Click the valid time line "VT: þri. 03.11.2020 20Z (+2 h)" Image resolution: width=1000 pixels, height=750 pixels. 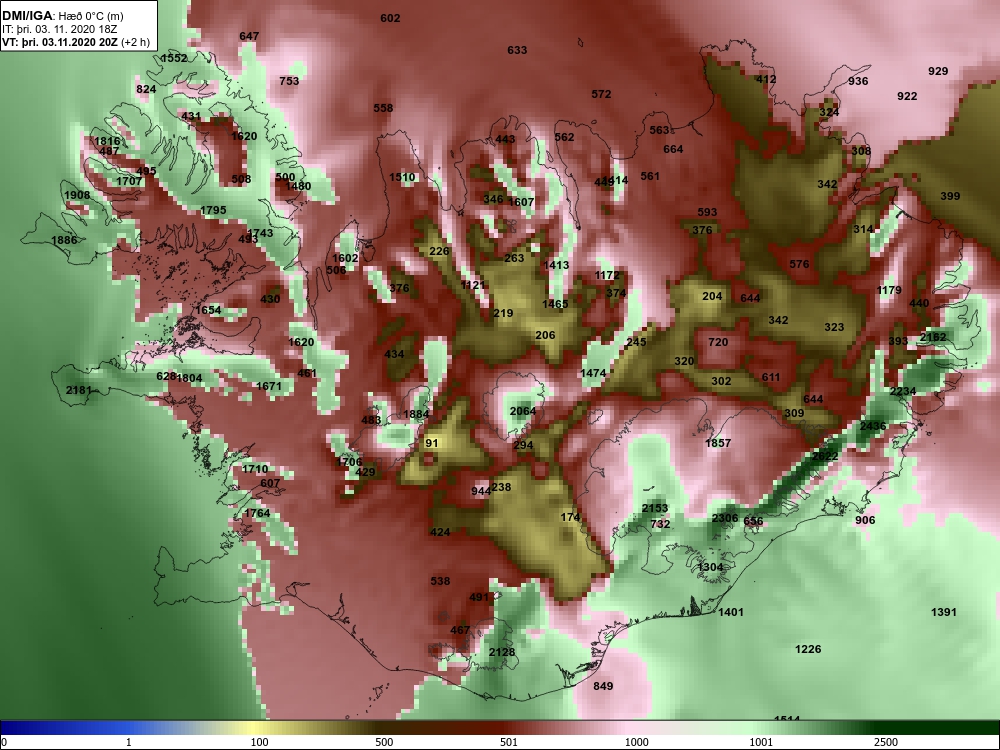[77, 43]
